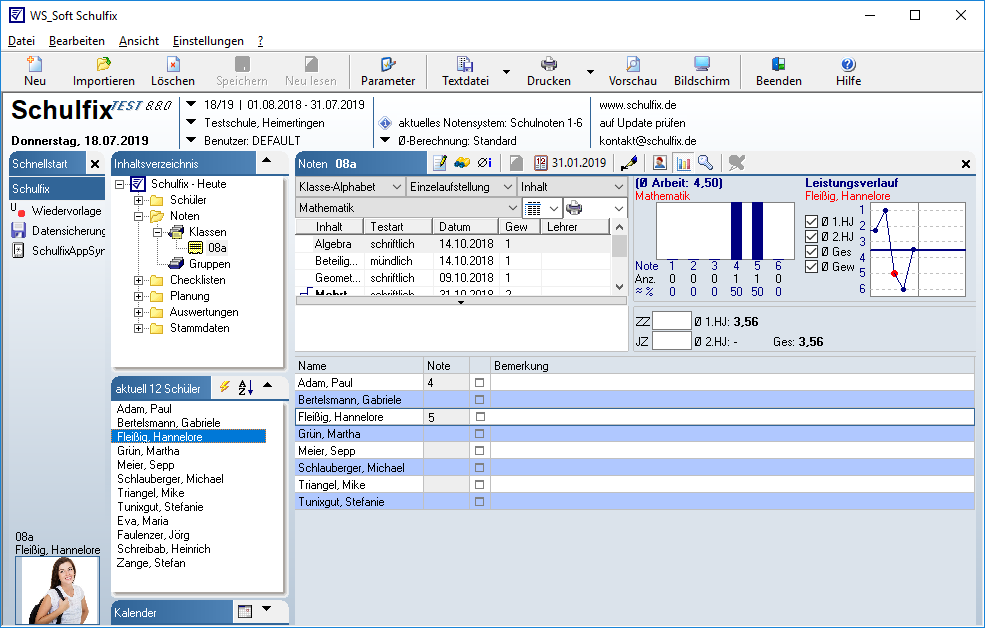Open the table layout dropdown

point(541,208)
